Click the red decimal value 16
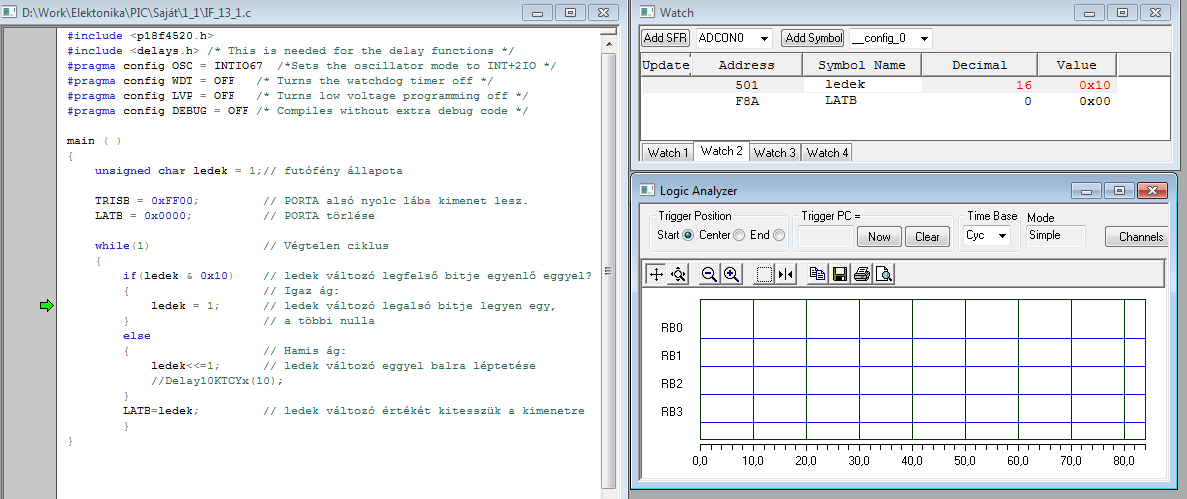Viewport: 1187px width, 499px height. pos(1023,86)
